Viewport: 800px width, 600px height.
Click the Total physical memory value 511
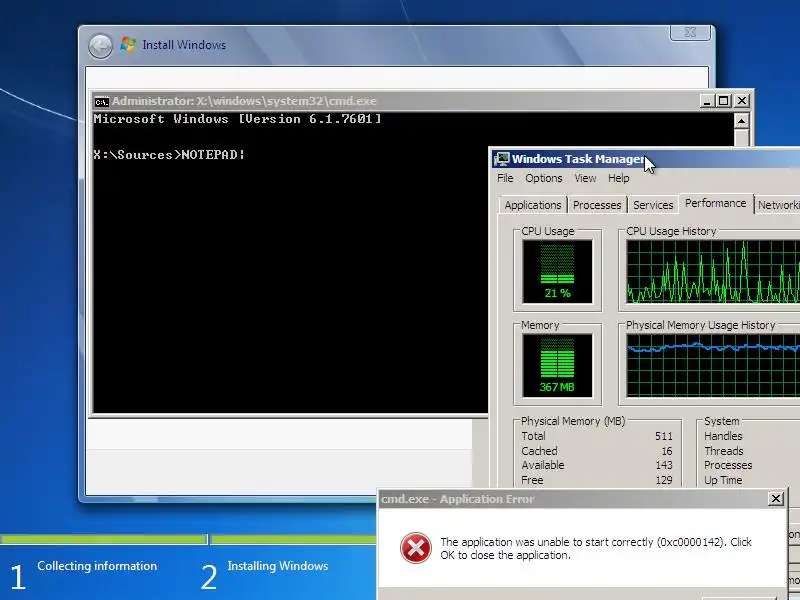pyautogui.click(x=663, y=436)
